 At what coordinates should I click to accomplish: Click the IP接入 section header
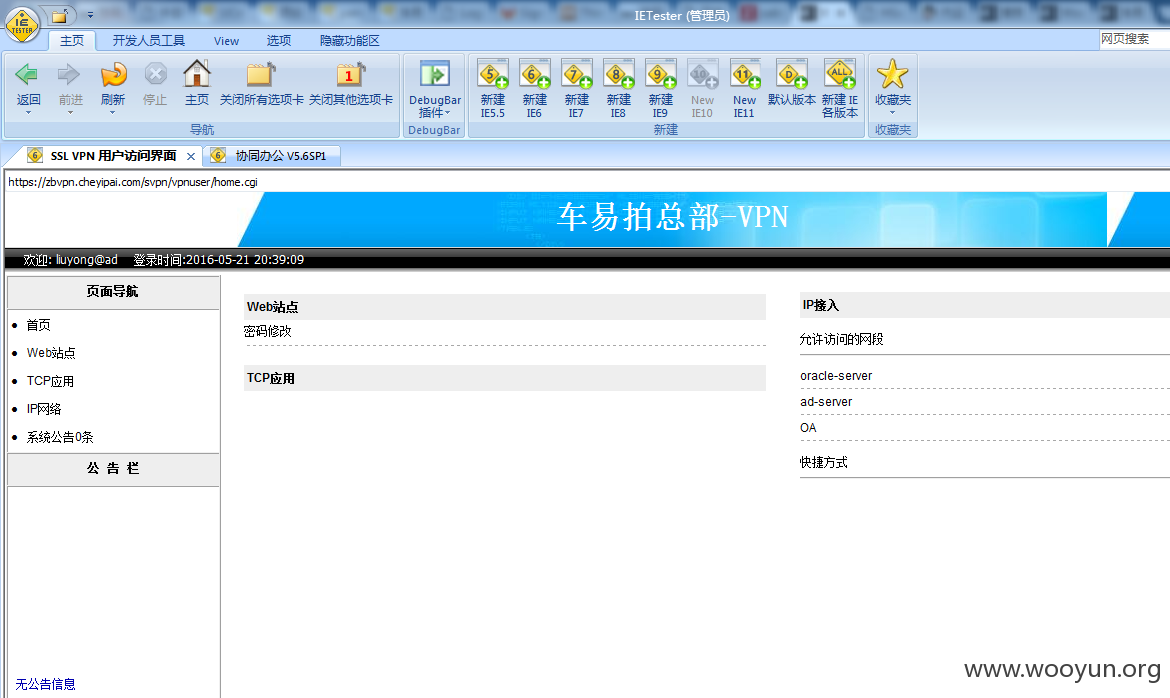pos(985,305)
